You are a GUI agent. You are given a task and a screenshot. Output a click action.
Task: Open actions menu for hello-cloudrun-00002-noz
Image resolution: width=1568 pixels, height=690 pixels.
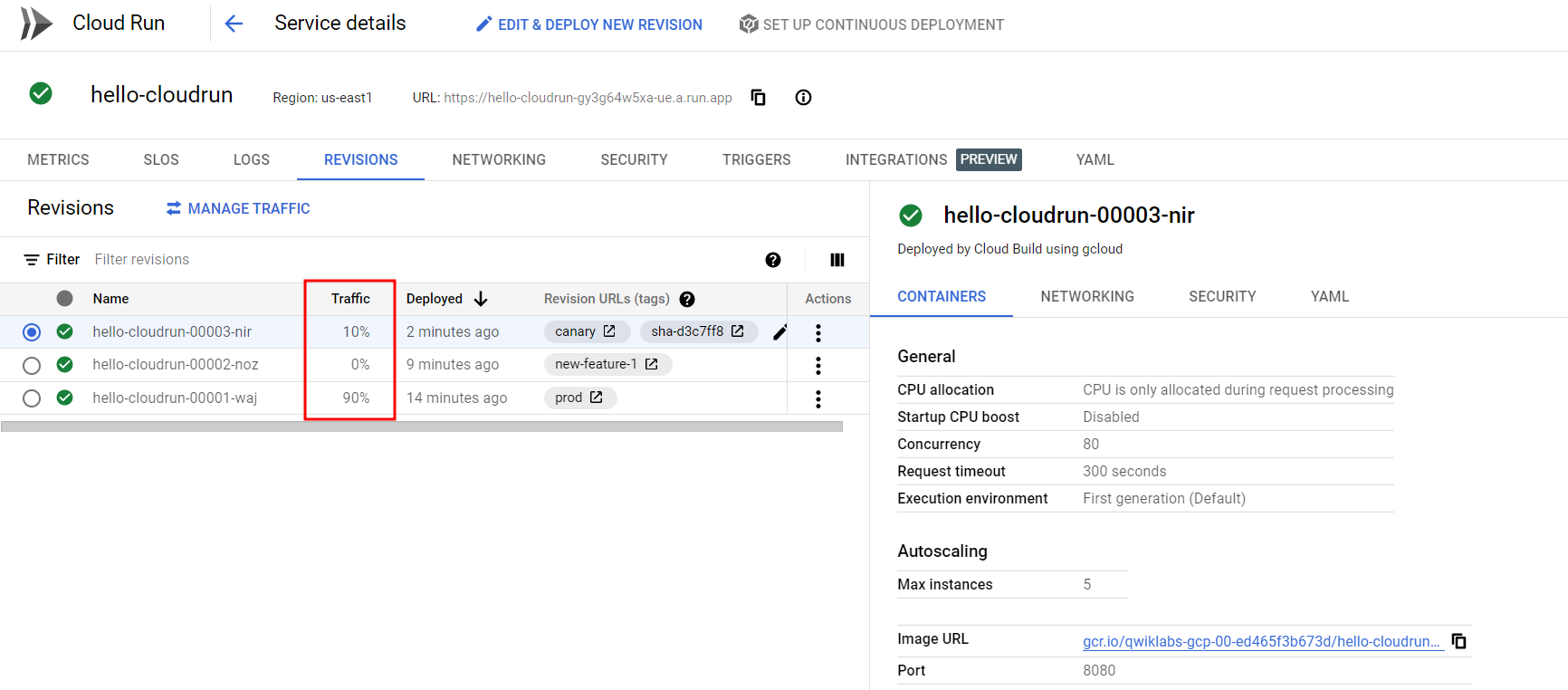pyautogui.click(x=818, y=365)
